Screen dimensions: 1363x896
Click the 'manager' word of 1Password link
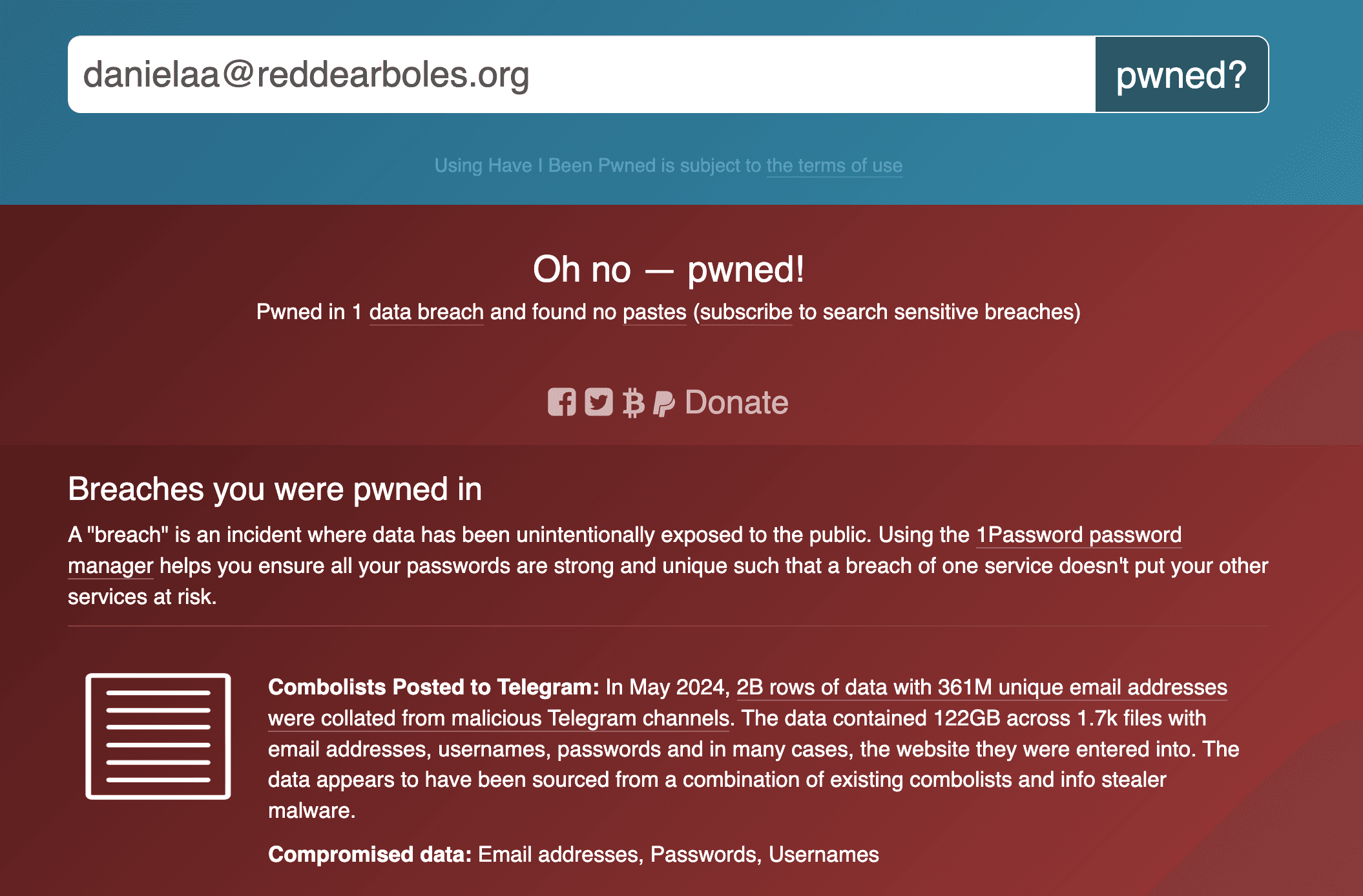[x=110, y=566]
